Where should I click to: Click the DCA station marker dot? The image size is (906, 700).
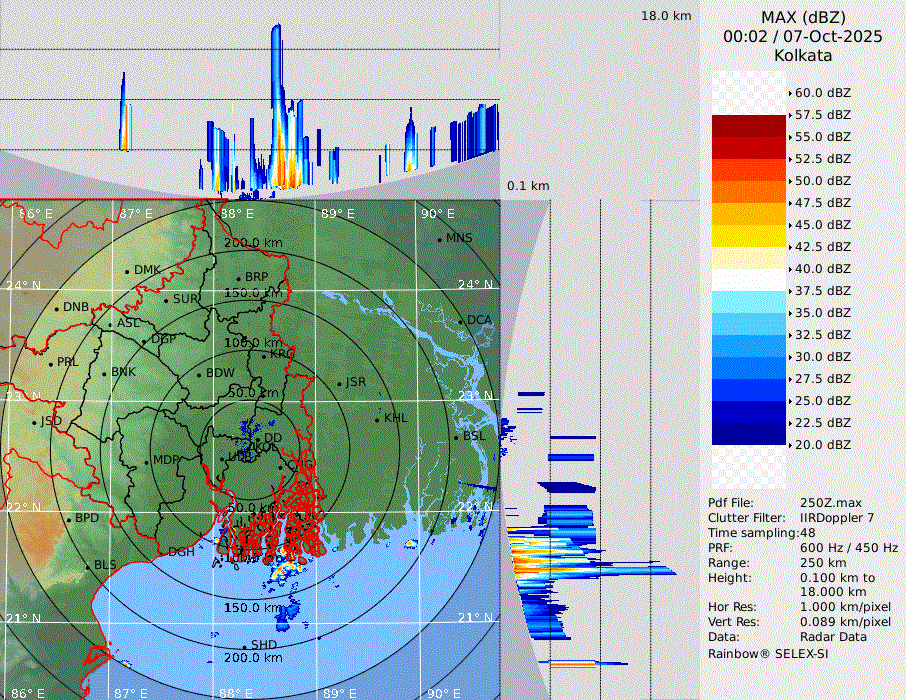pyautogui.click(x=461, y=321)
